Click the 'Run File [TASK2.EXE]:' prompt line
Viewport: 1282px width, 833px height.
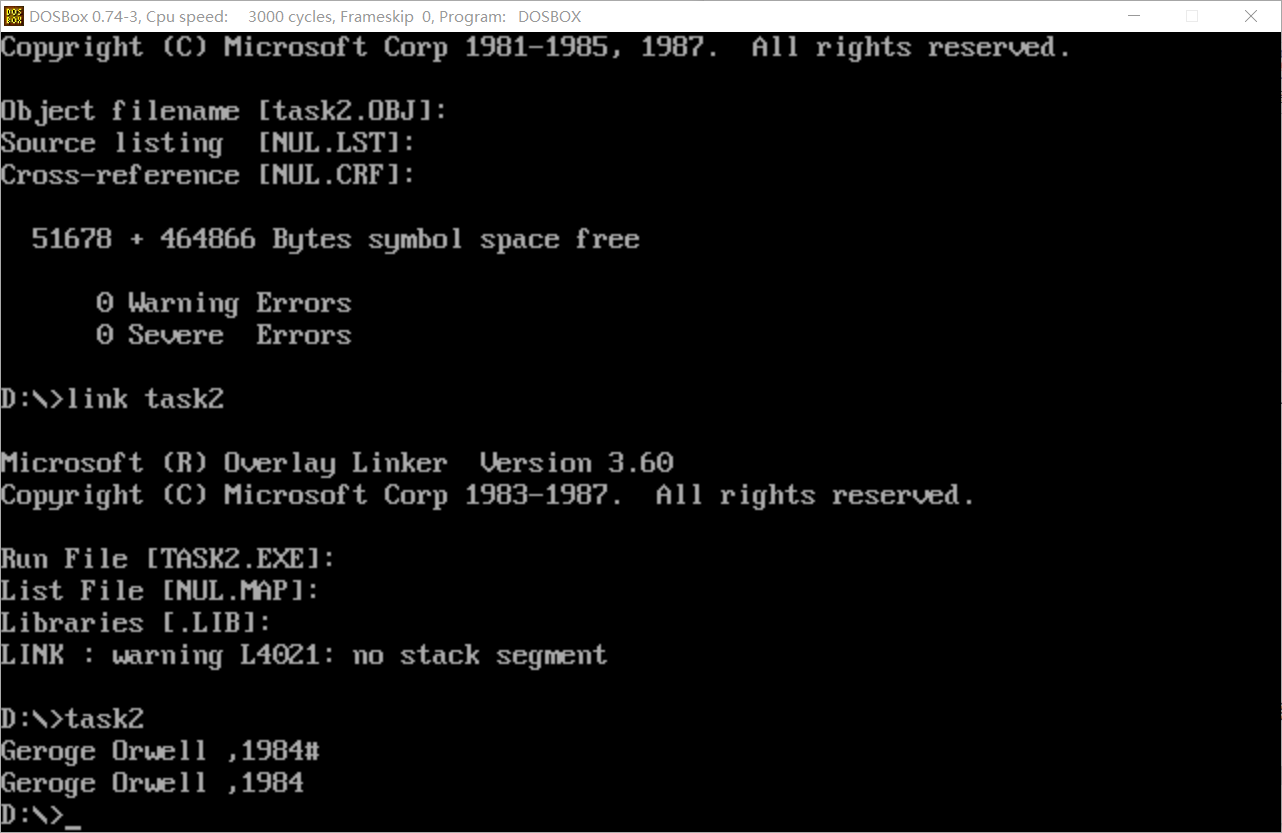[168, 559]
